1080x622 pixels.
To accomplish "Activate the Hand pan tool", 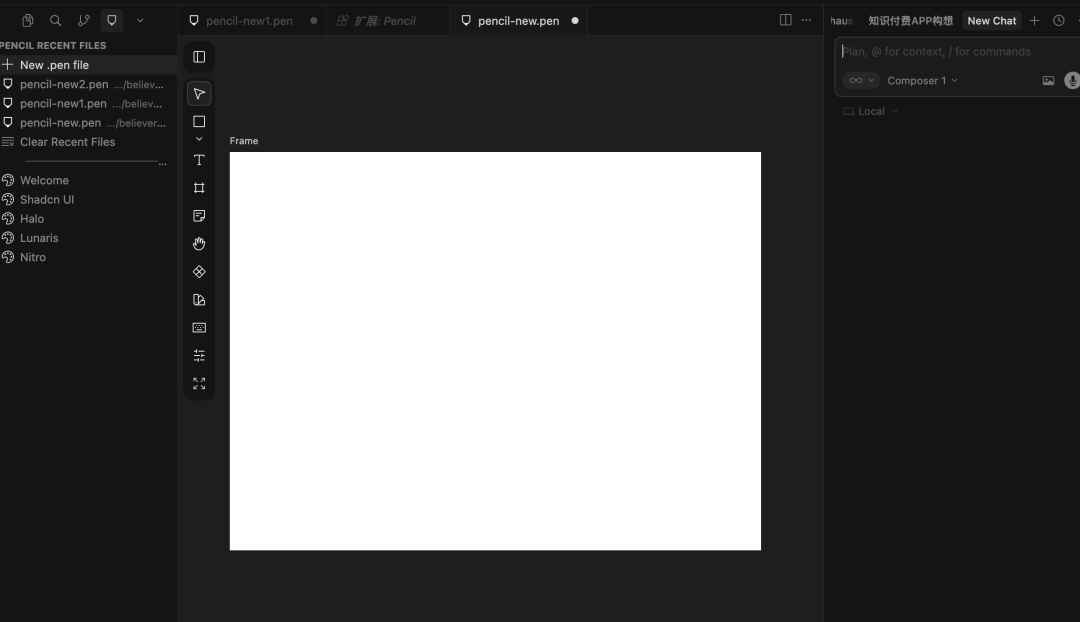I will (199, 244).
